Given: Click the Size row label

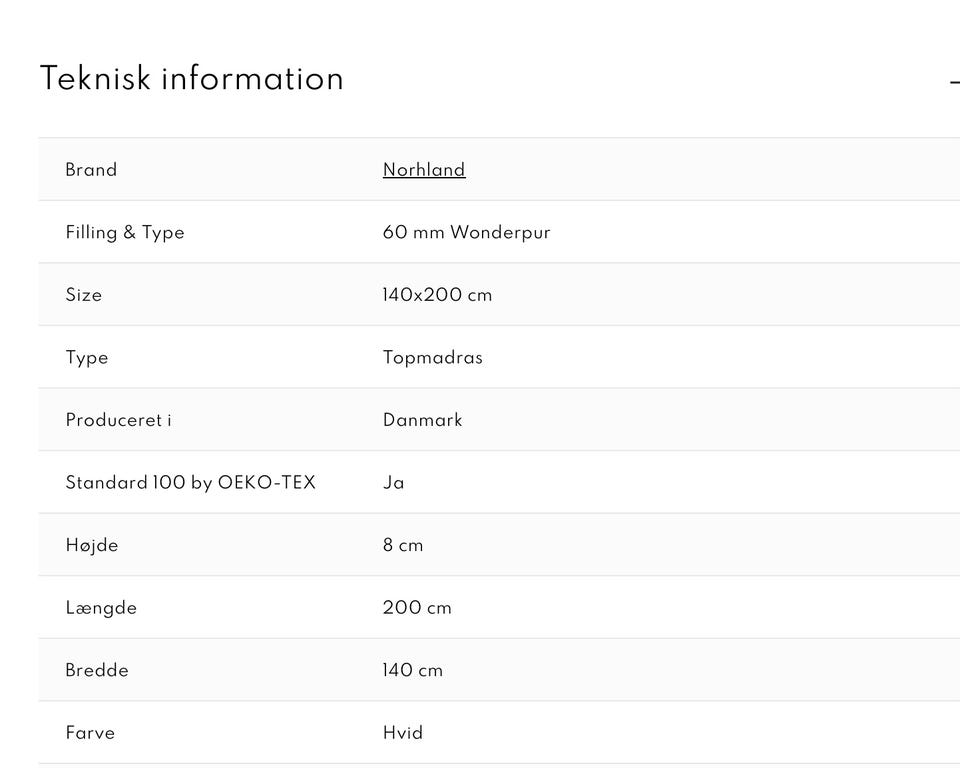Looking at the screenshot, I should 84,295.
